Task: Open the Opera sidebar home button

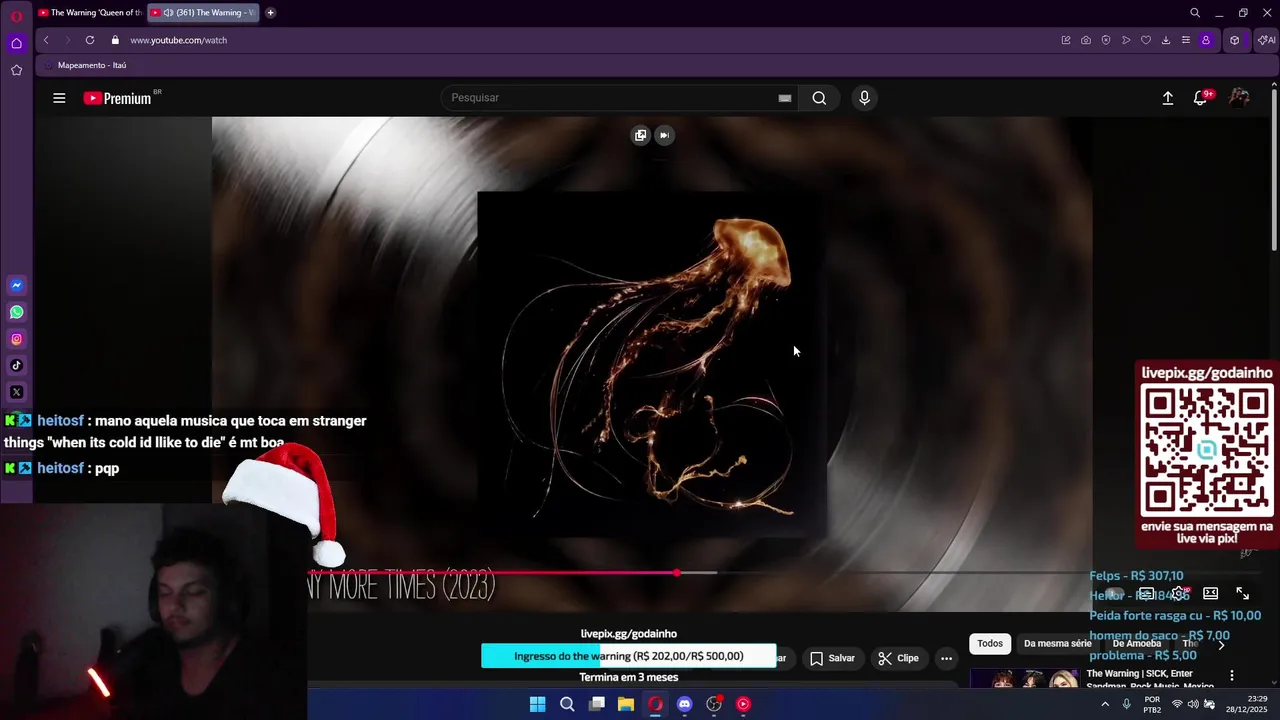Action: 16,43
